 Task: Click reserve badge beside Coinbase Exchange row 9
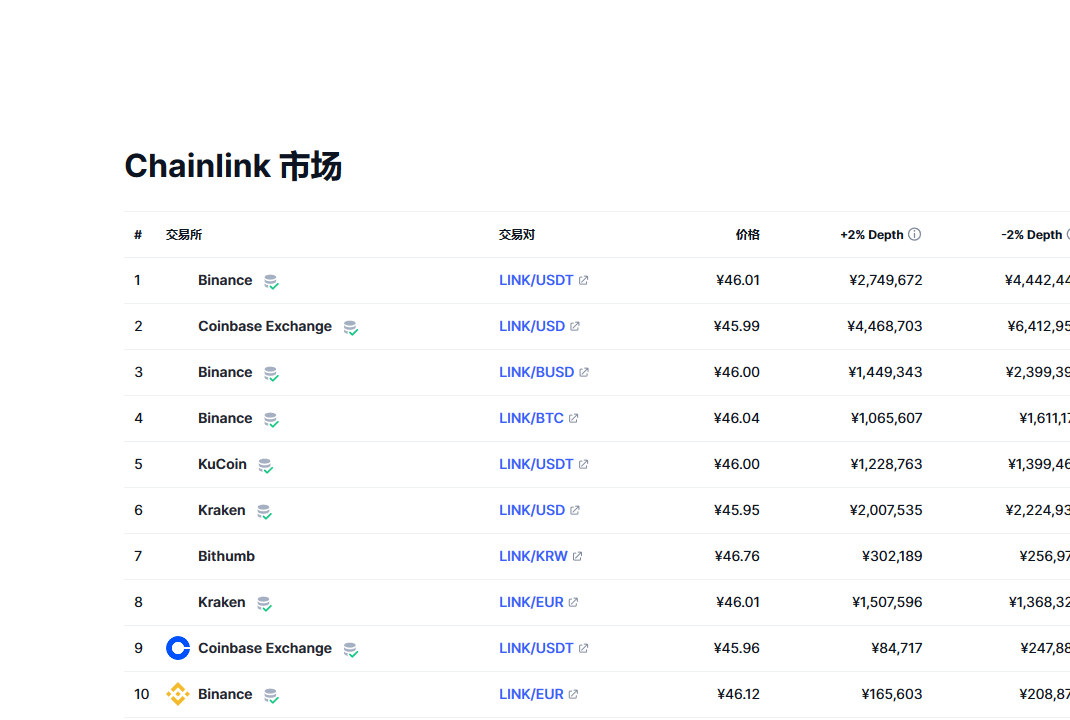coord(351,649)
